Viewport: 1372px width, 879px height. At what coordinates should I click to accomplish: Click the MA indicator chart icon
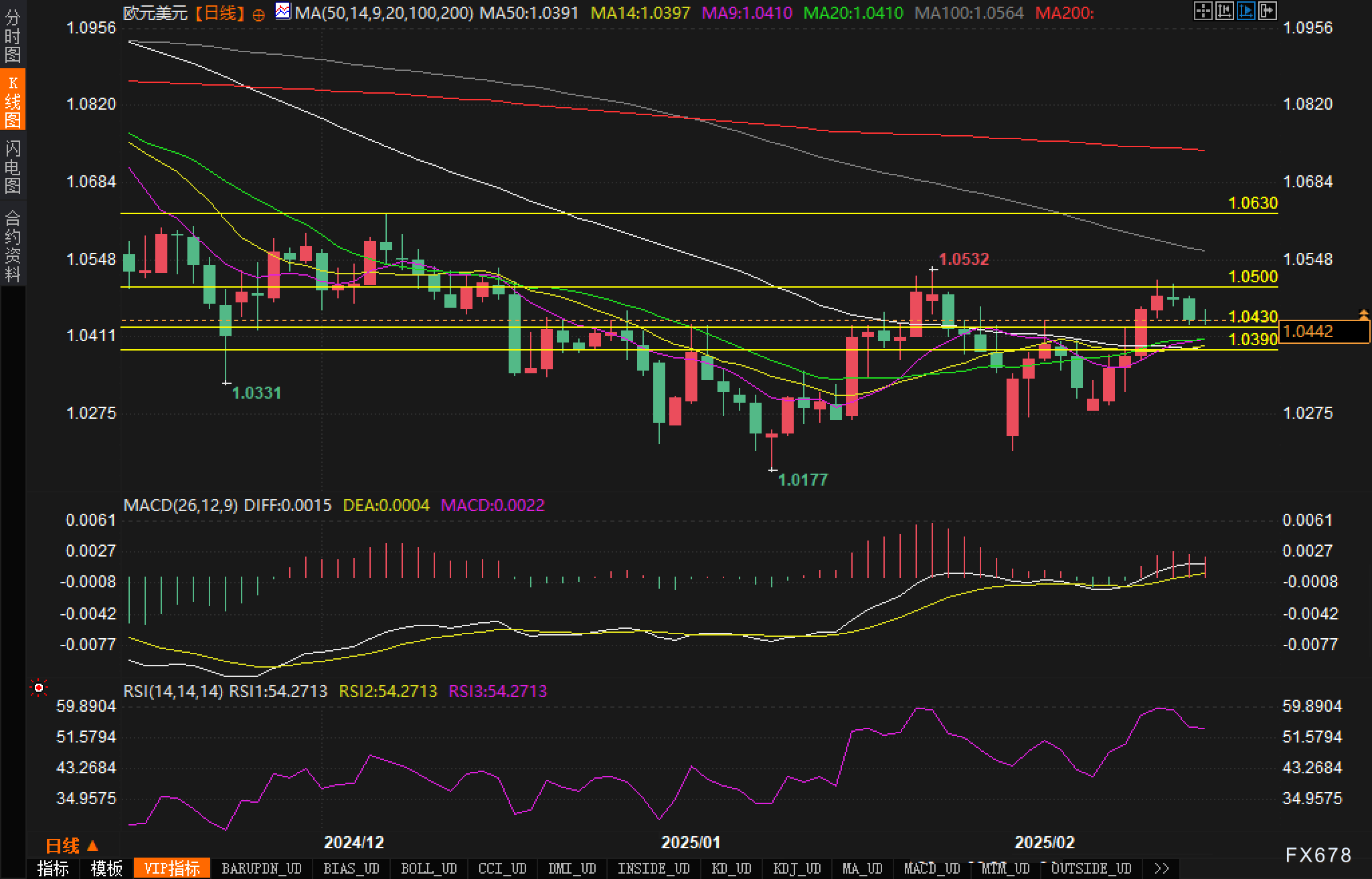click(x=283, y=11)
